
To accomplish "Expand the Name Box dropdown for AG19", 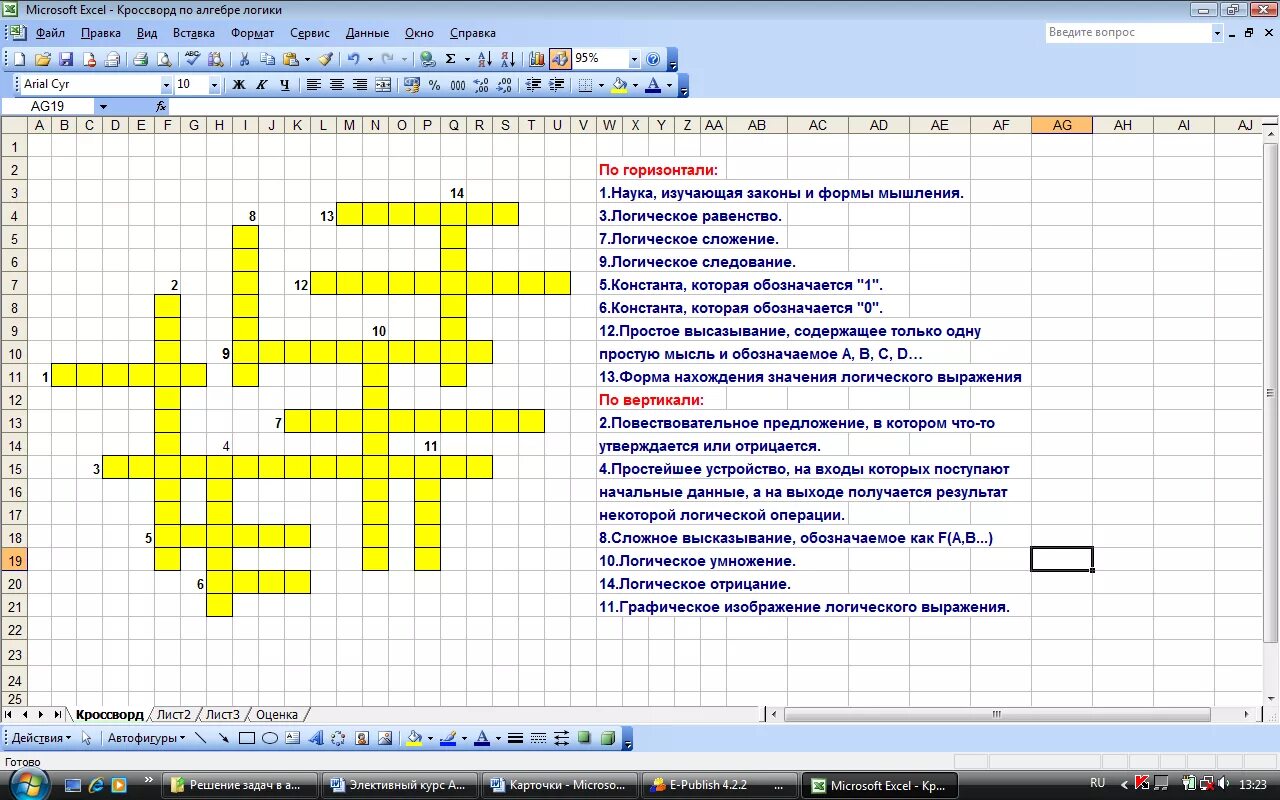I will (x=102, y=106).
